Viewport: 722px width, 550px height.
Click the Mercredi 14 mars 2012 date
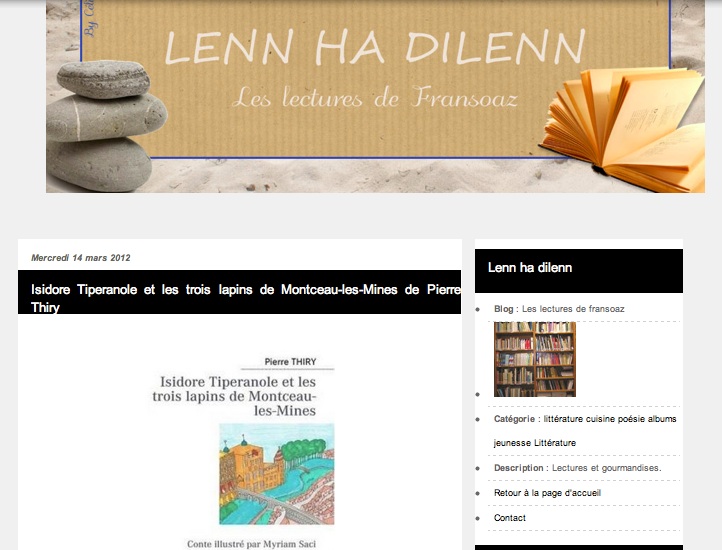coord(81,258)
